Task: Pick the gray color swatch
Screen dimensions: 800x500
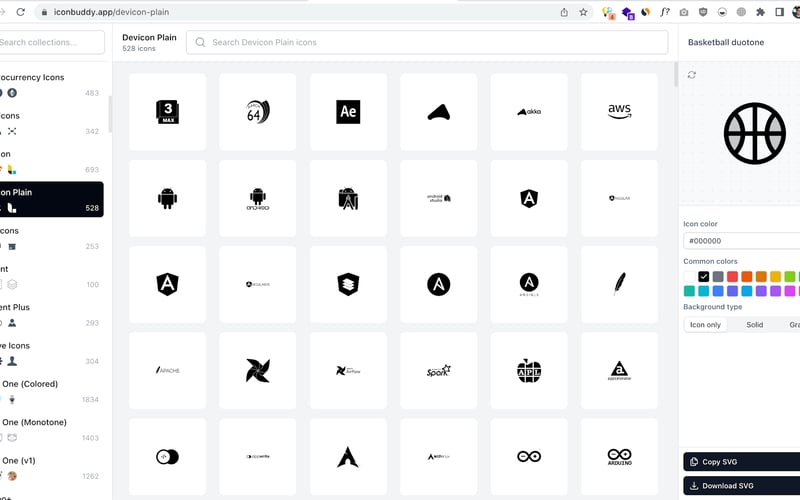Action: point(718,277)
